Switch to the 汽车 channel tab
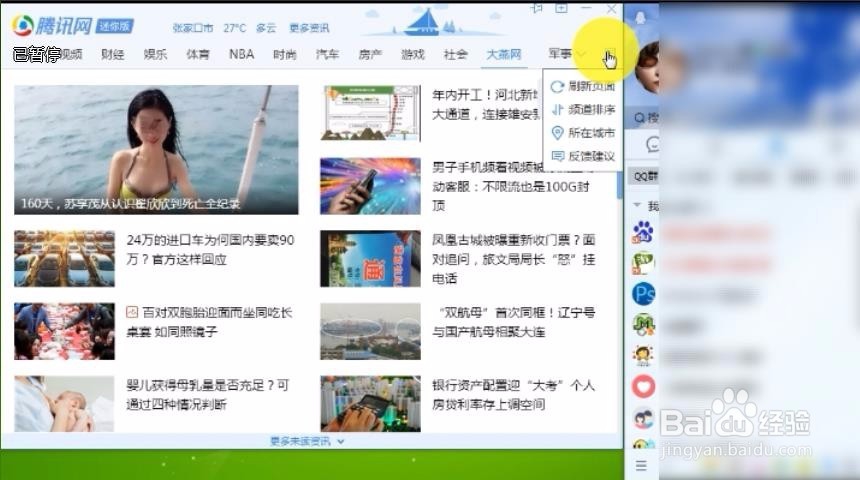This screenshot has height=480, width=860. pos(327,54)
